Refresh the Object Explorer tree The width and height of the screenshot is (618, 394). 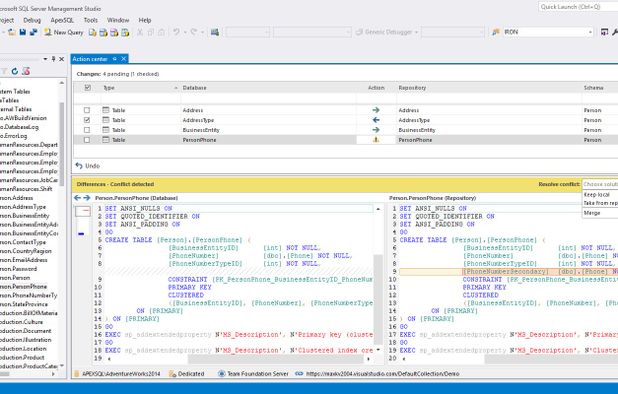pos(15,71)
